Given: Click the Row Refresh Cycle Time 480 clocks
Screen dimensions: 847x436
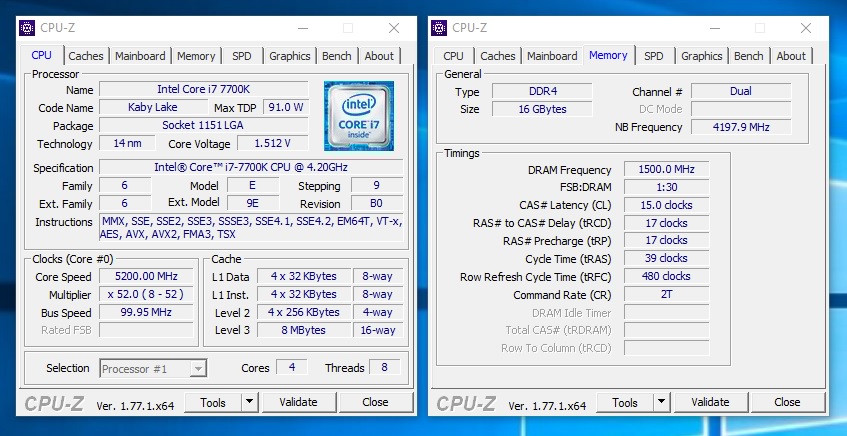Looking at the screenshot, I should (667, 276).
